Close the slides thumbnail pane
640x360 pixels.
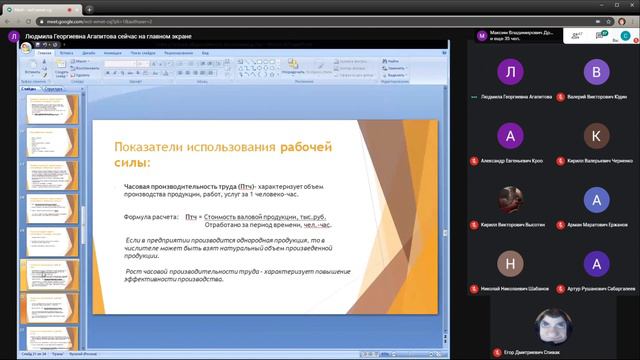(x=82, y=89)
